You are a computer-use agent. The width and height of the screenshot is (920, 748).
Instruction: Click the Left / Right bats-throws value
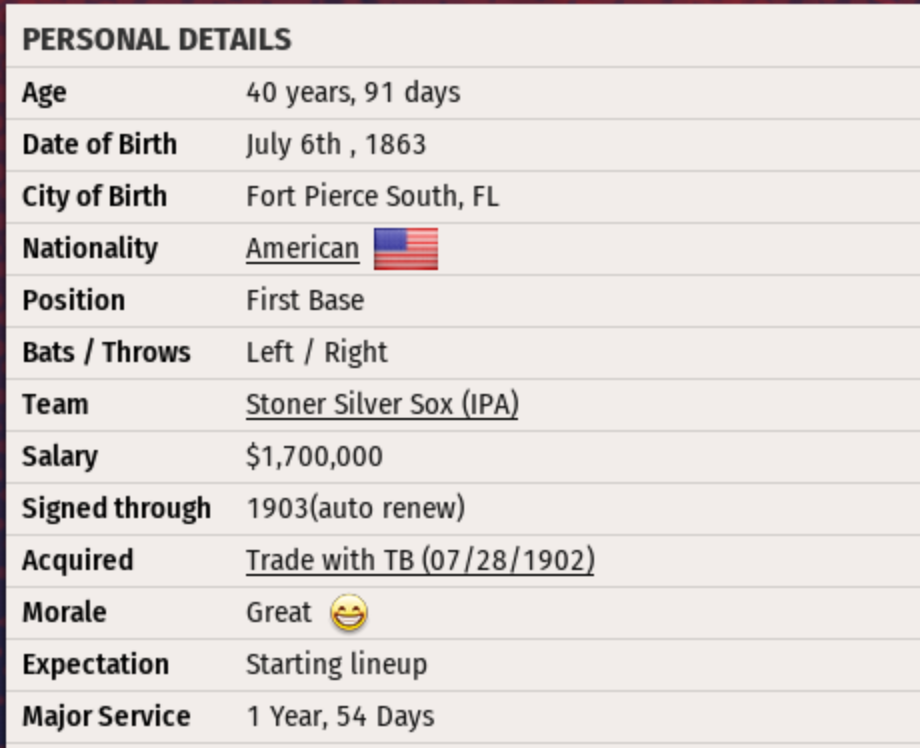pyautogui.click(x=316, y=353)
